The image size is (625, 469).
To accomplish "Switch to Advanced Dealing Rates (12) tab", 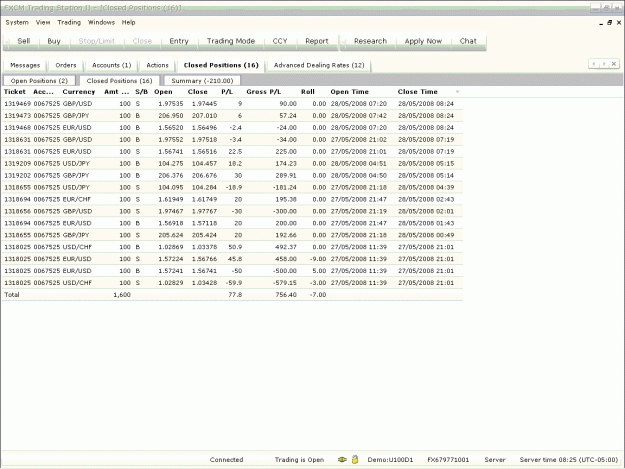I will pyautogui.click(x=319, y=65).
